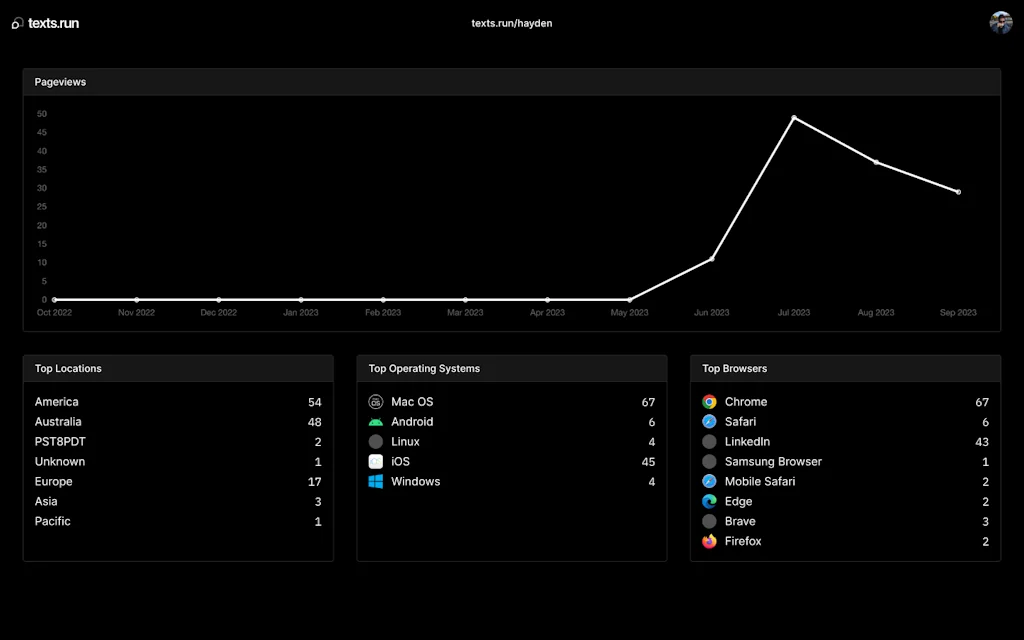Image resolution: width=1024 pixels, height=640 pixels.
Task: Click the Safari compass icon
Action: tap(709, 422)
